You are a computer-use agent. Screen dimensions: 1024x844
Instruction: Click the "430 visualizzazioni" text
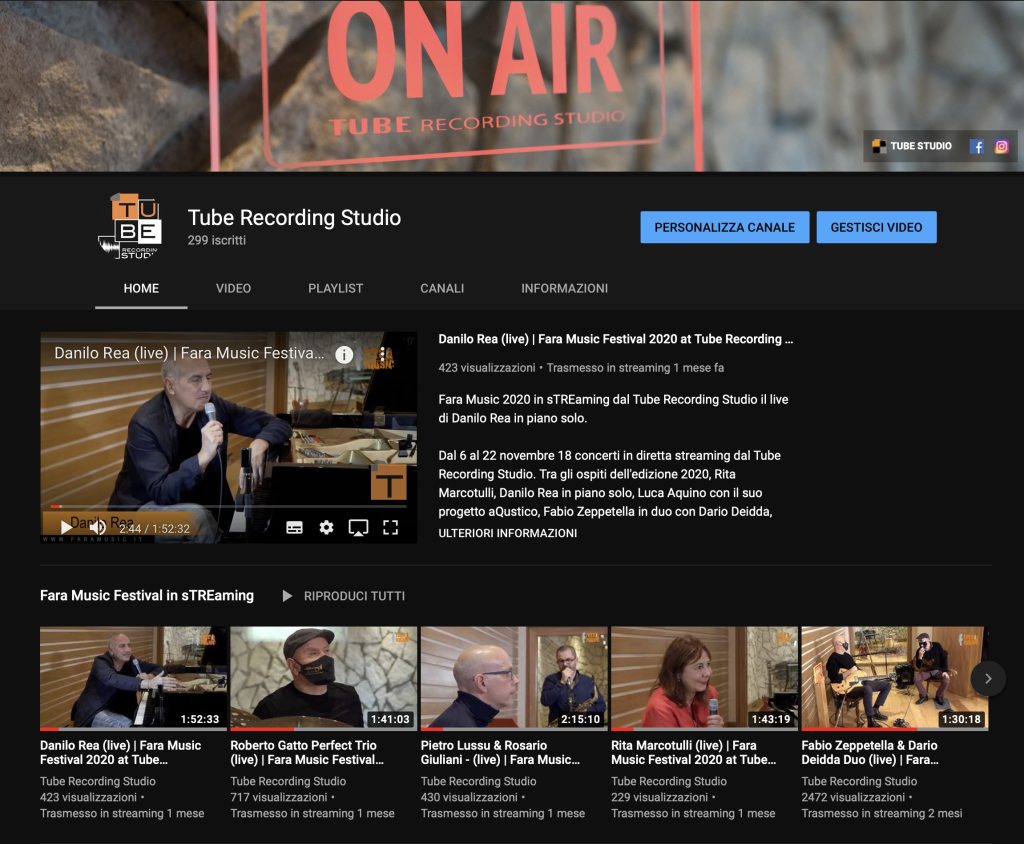point(470,798)
